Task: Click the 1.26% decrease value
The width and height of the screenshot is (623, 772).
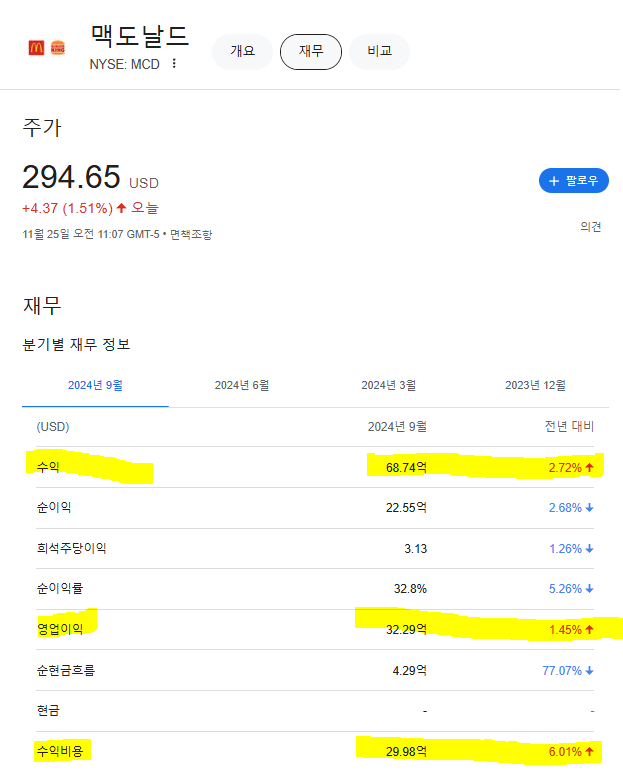Action: [571, 548]
